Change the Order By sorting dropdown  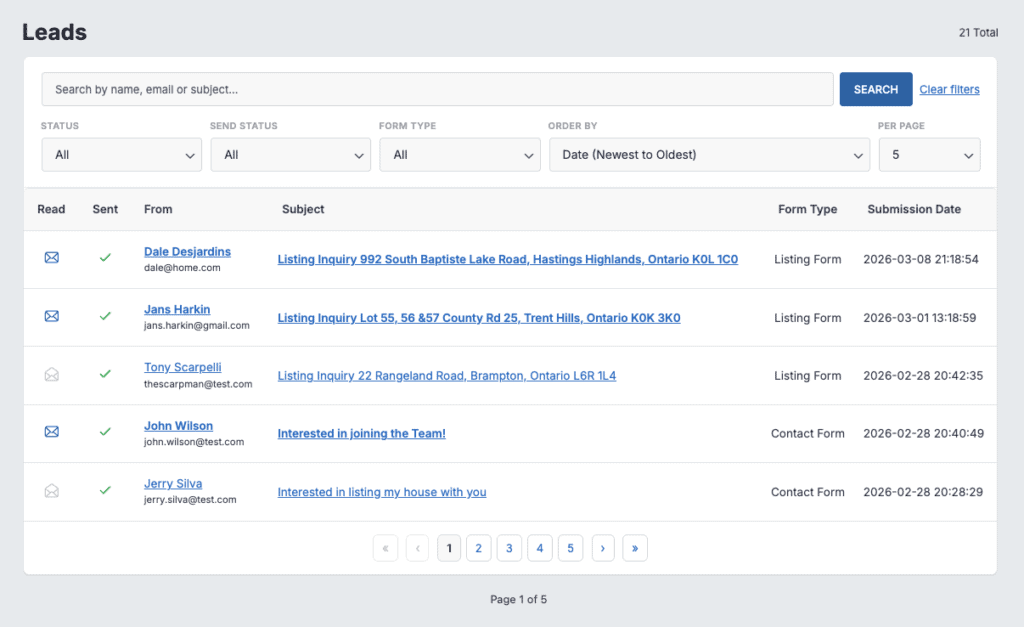(708, 155)
